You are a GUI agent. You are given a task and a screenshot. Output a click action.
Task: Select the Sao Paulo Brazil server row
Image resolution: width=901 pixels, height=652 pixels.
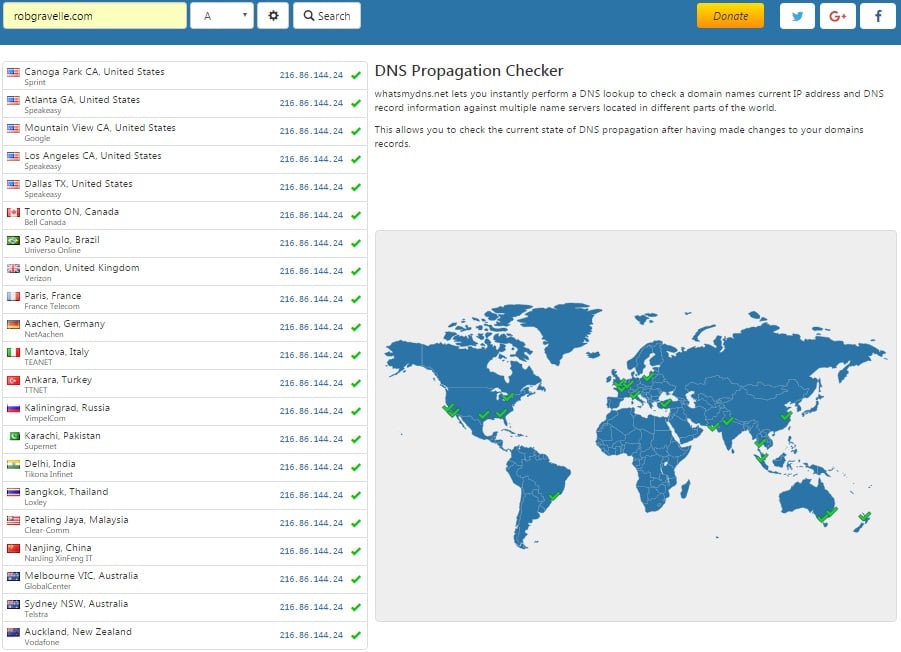[x=150, y=242]
